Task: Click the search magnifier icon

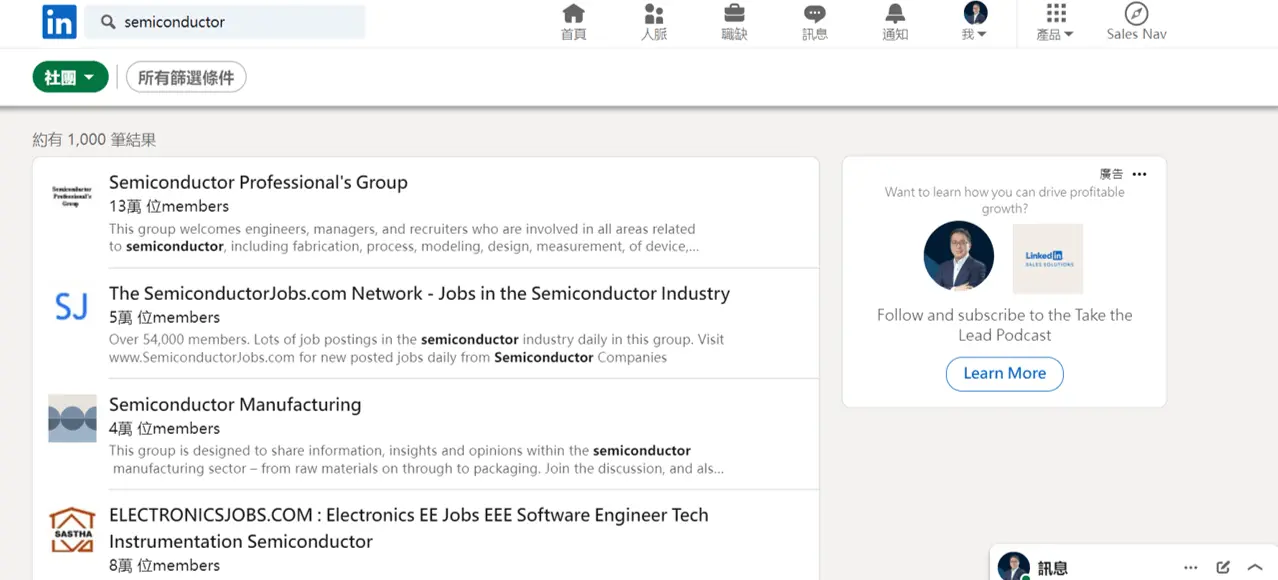Action: 108,22
